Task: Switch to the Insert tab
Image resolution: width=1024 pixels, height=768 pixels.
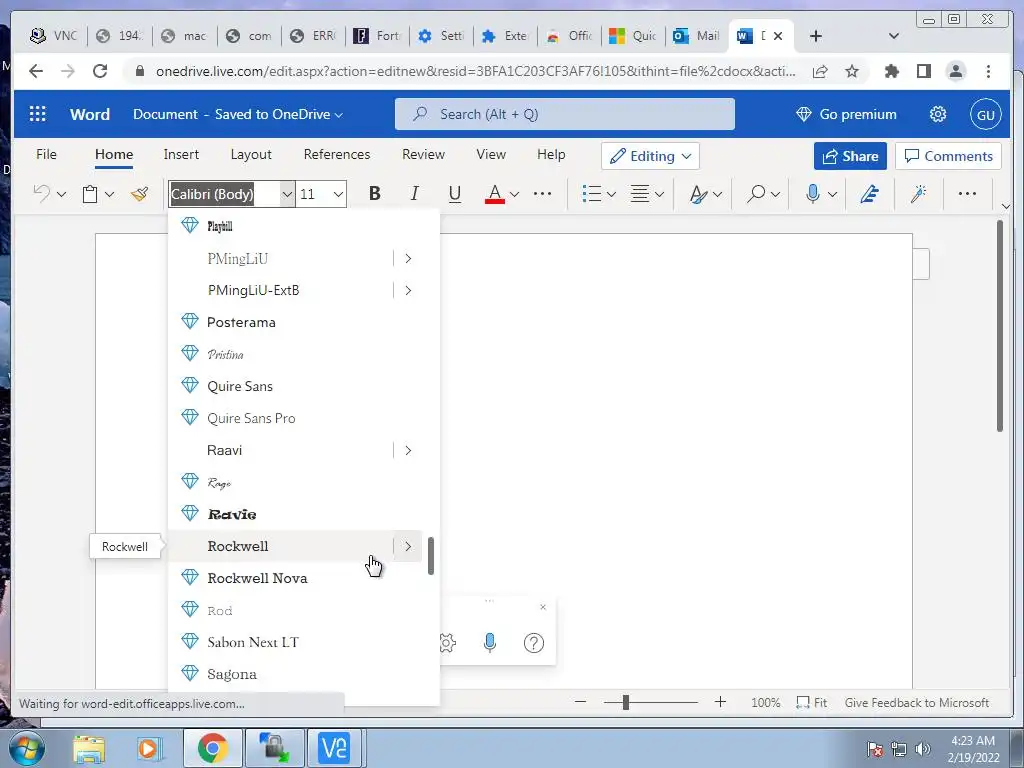Action: tap(181, 154)
